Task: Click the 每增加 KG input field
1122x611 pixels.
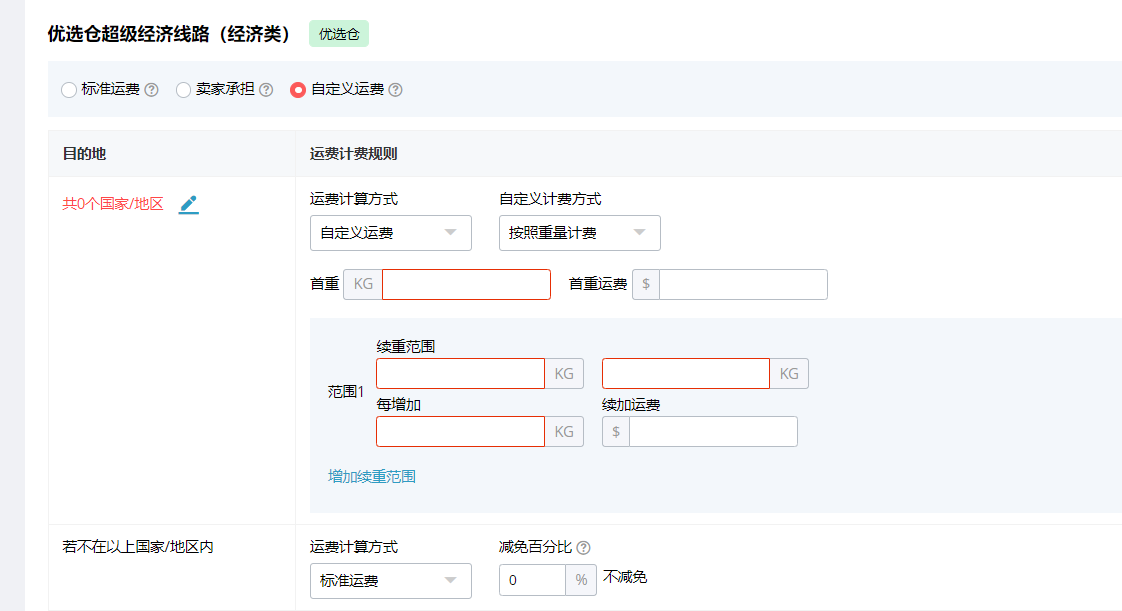Action: tap(460, 432)
